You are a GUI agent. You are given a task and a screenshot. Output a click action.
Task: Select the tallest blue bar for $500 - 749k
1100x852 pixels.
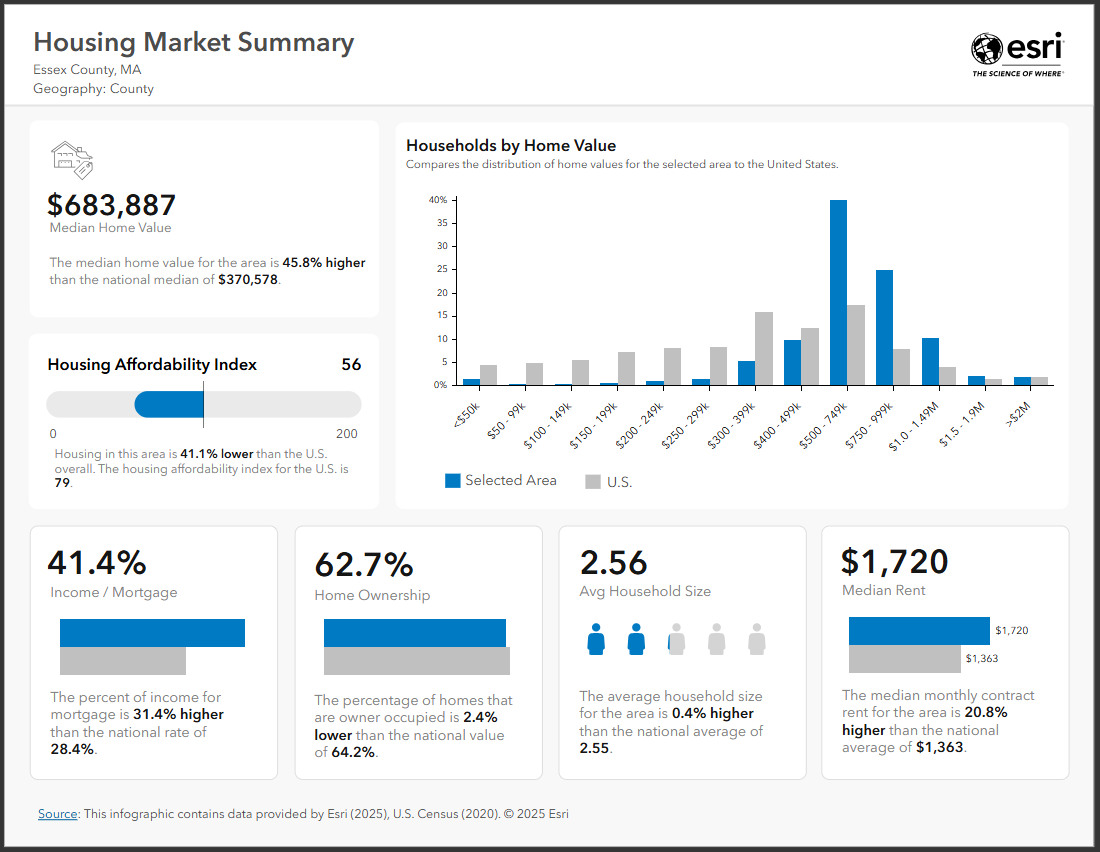pyautogui.click(x=838, y=292)
